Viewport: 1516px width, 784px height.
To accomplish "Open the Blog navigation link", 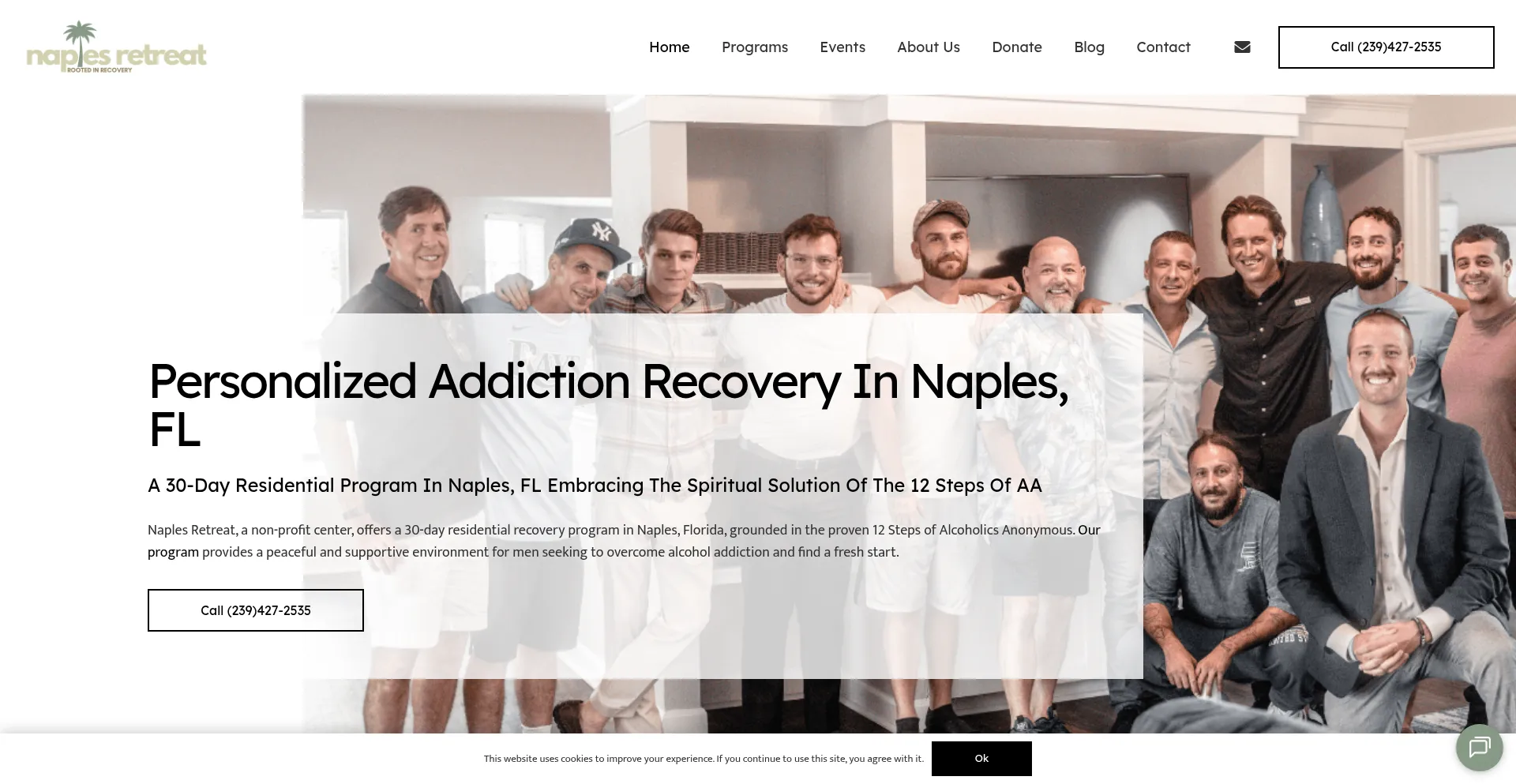I will [x=1089, y=47].
